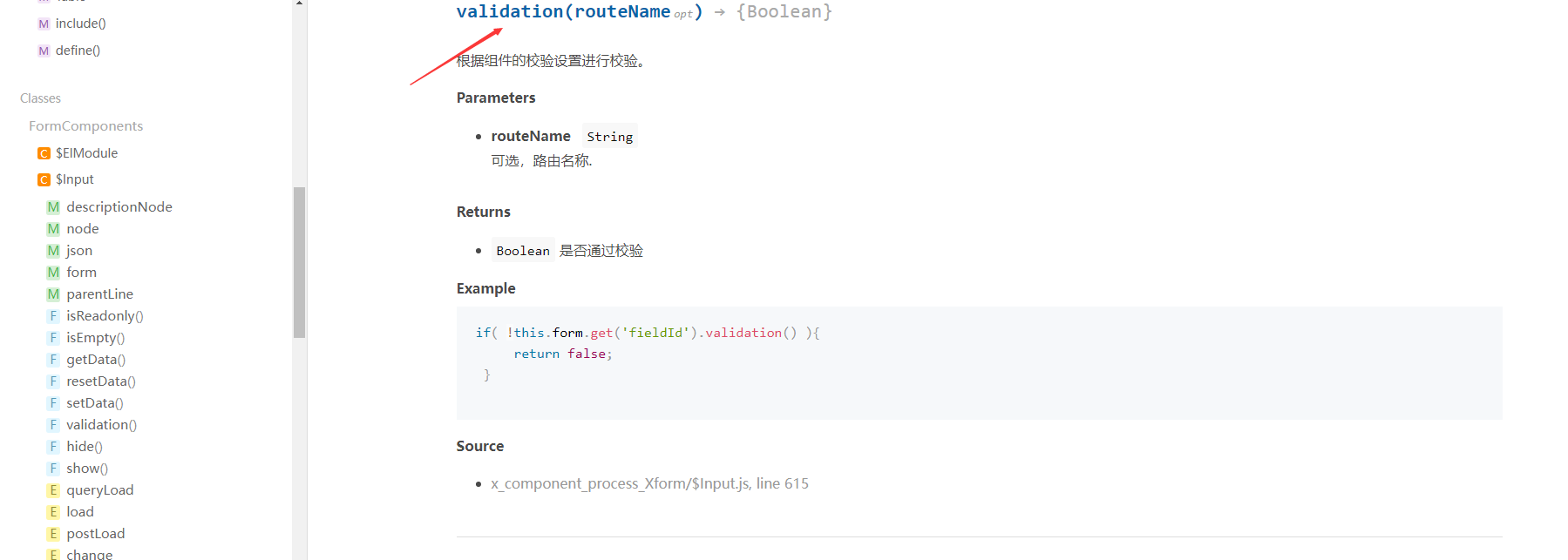Jump to the hide() function

coord(85,447)
